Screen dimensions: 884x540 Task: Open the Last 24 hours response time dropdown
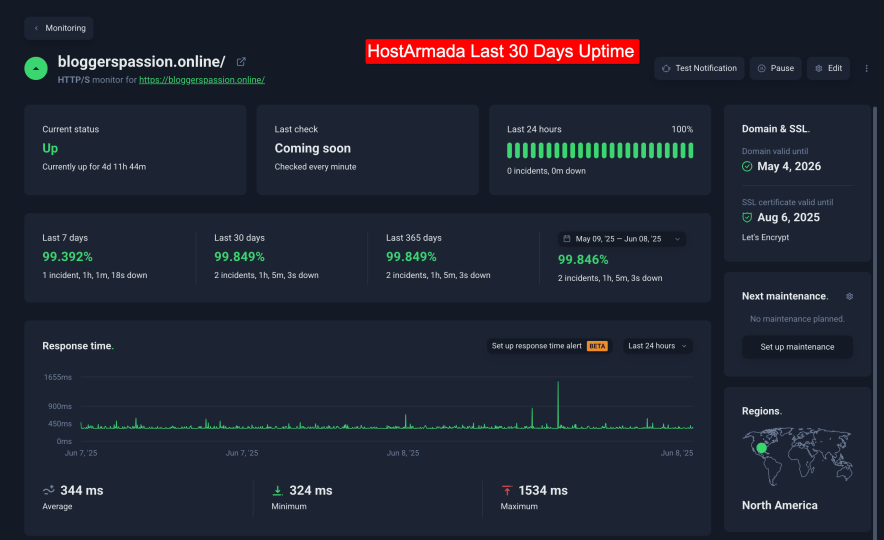click(657, 346)
